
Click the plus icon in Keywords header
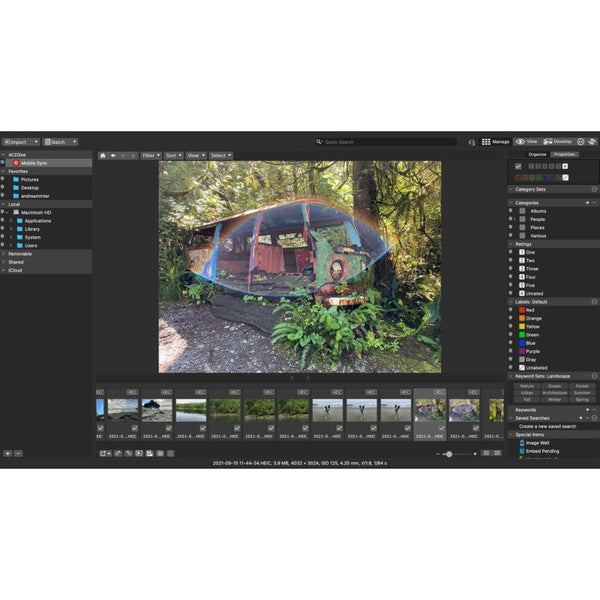coord(587,410)
